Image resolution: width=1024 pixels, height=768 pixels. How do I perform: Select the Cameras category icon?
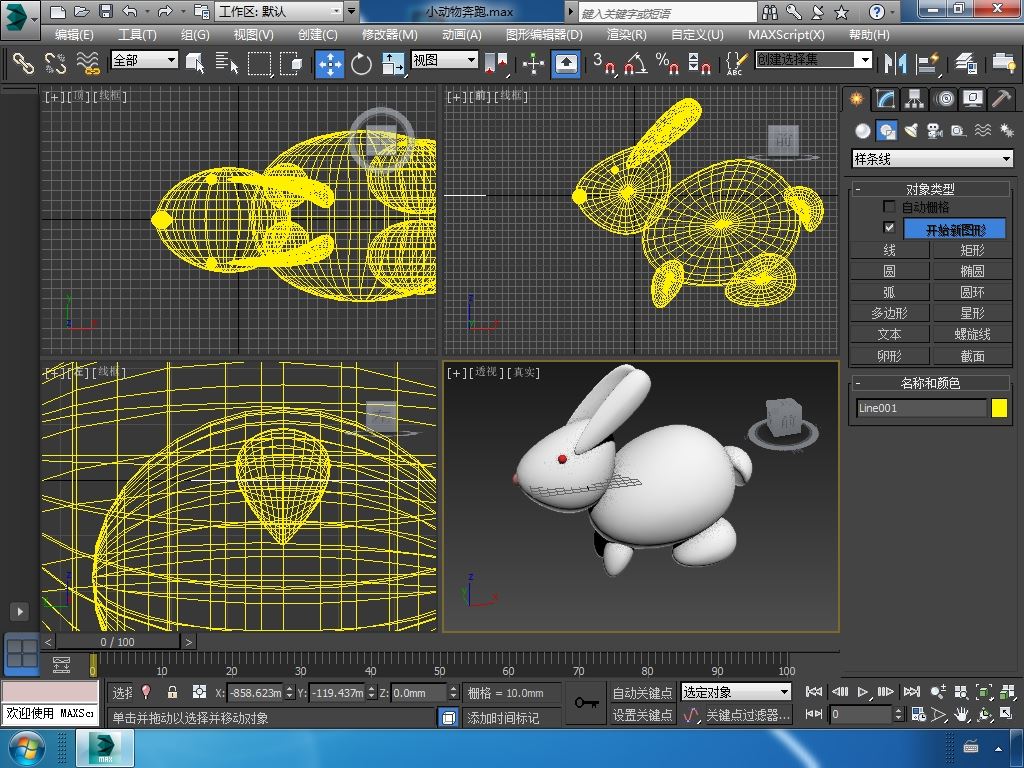(x=935, y=131)
